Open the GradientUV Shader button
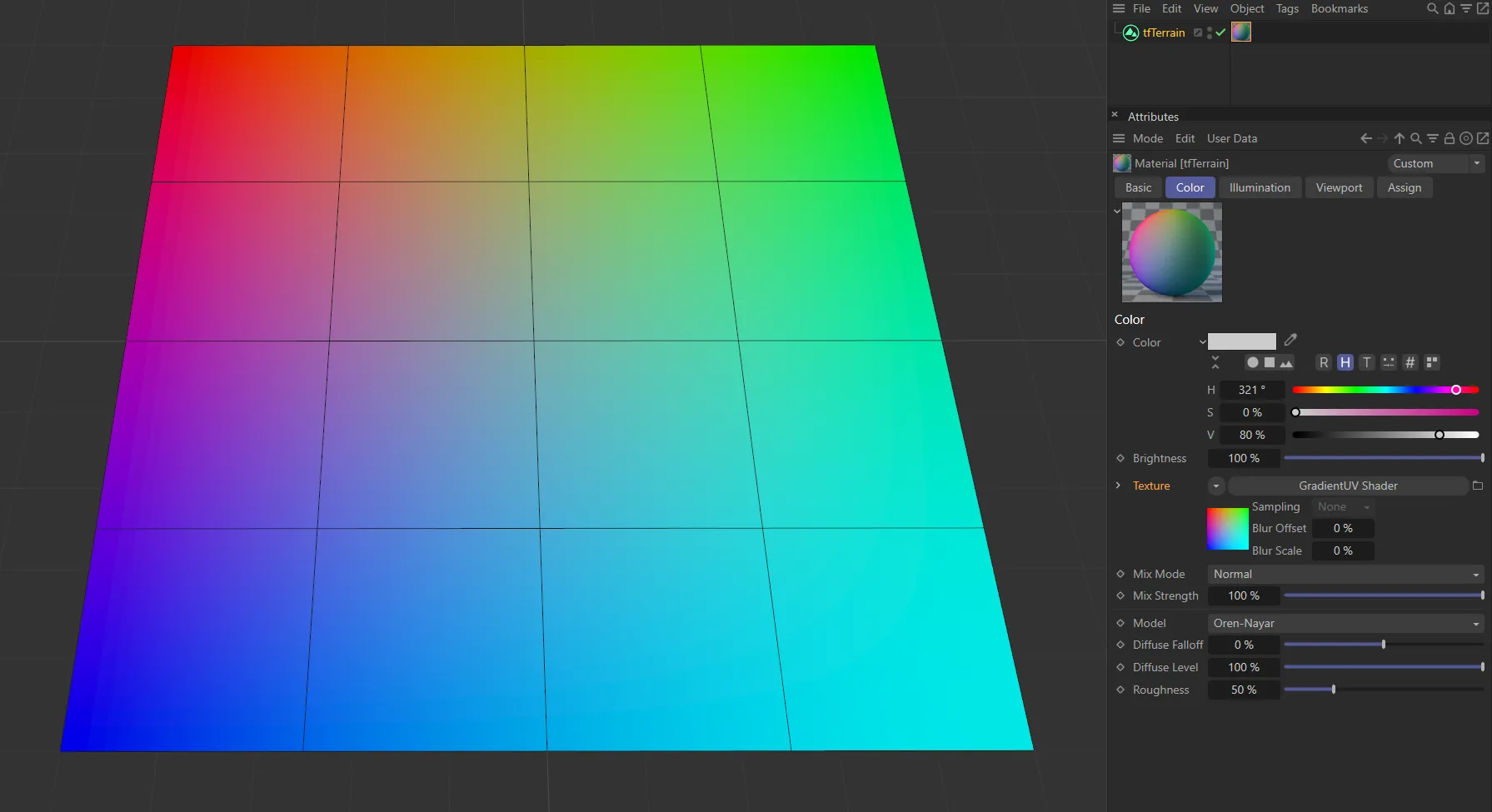This screenshot has width=1492, height=812. point(1347,486)
